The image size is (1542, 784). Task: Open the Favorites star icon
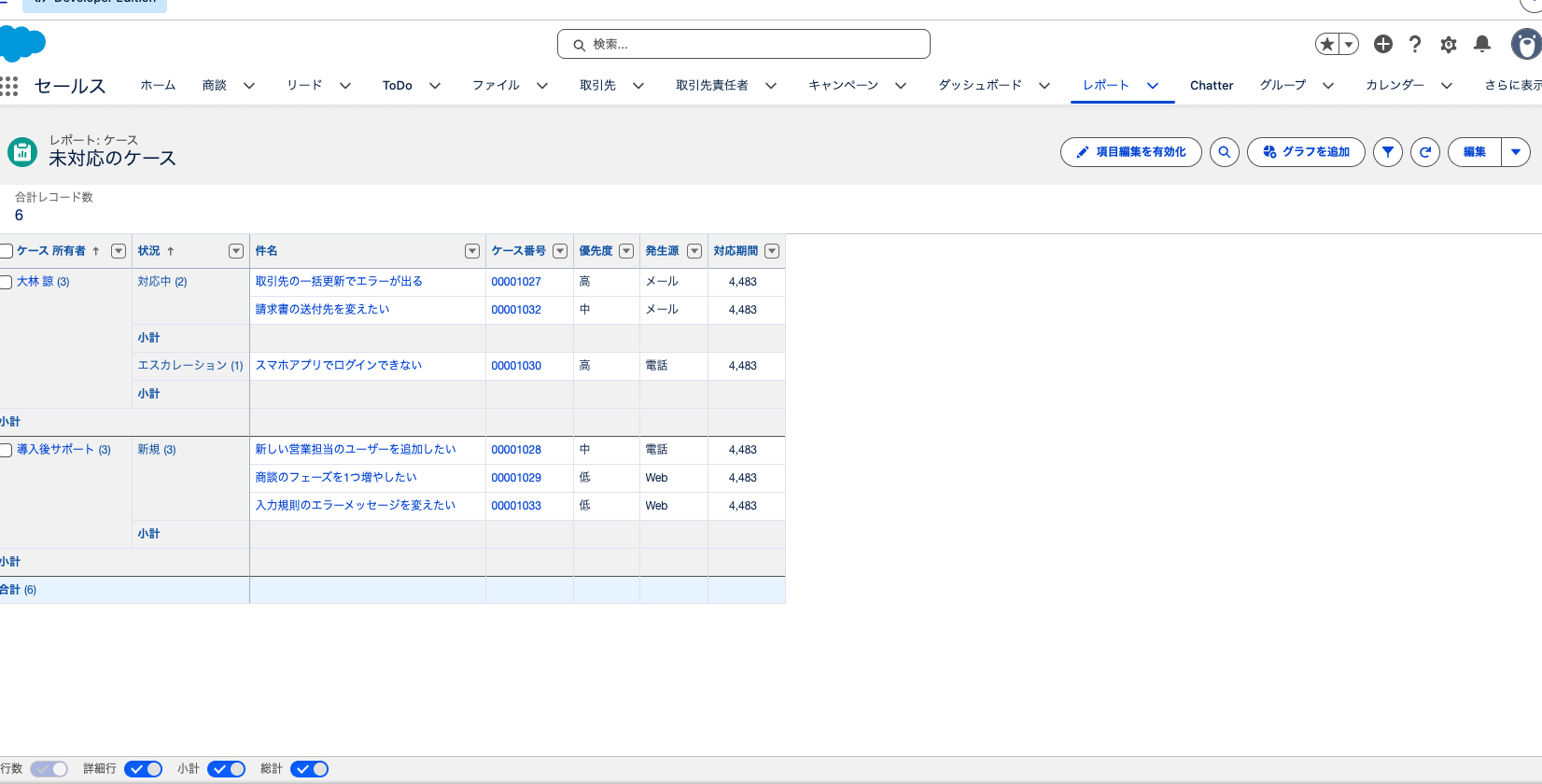click(1326, 44)
